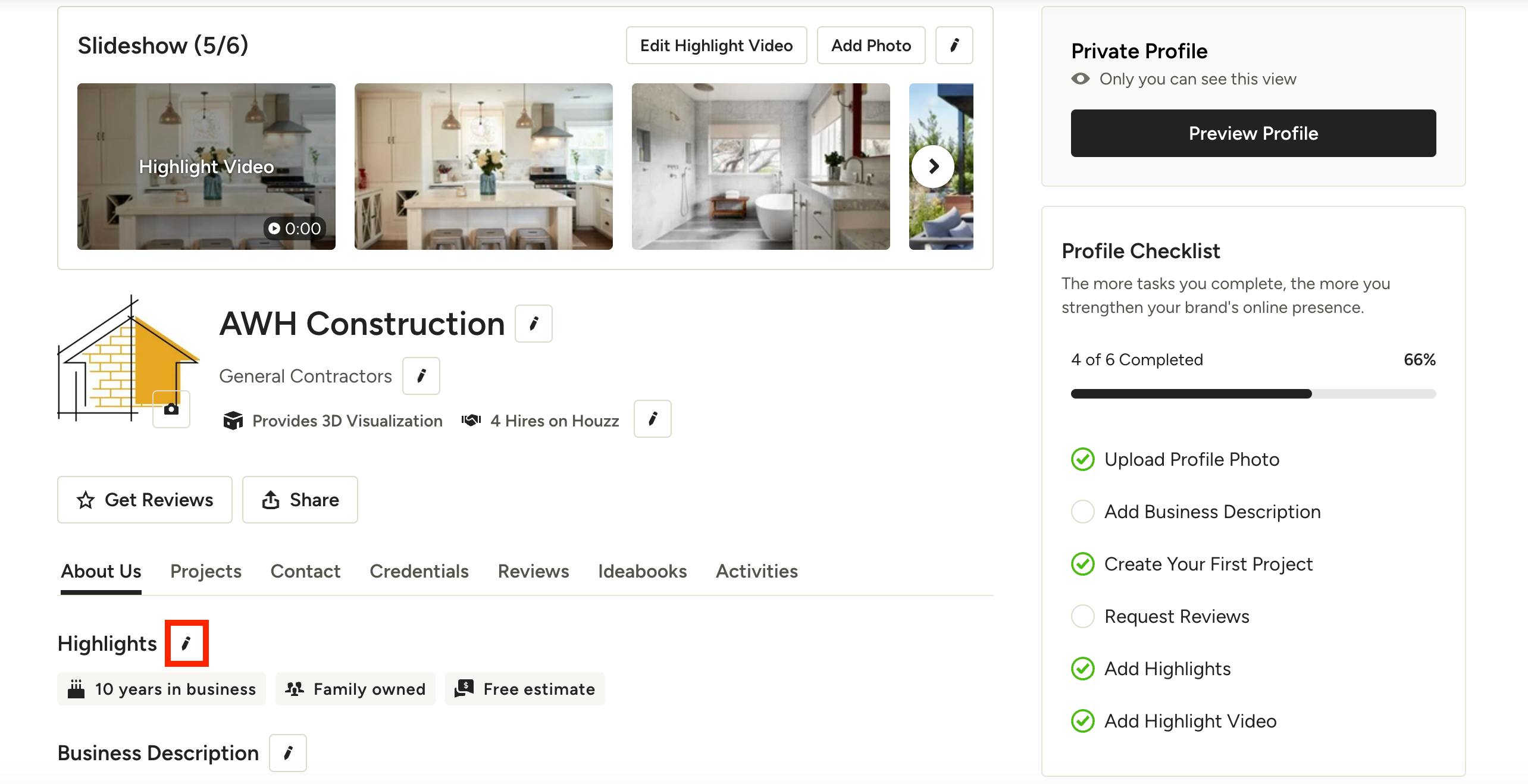Switch to the Projects tab
Screen dimensions: 1528x784
click(206, 571)
